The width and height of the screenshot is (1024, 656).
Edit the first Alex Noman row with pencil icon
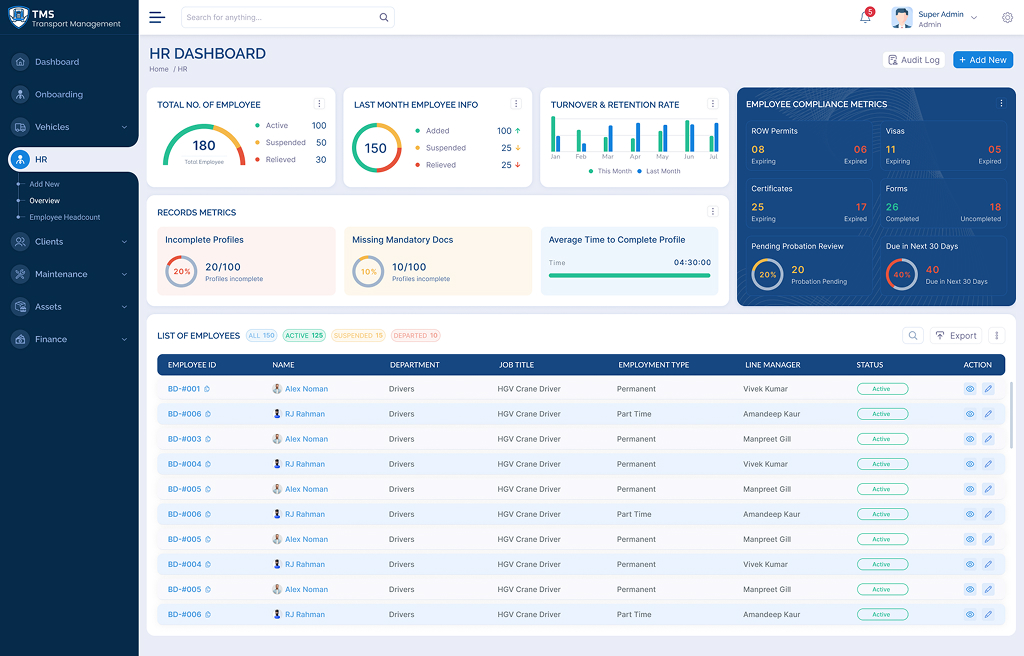[988, 389]
